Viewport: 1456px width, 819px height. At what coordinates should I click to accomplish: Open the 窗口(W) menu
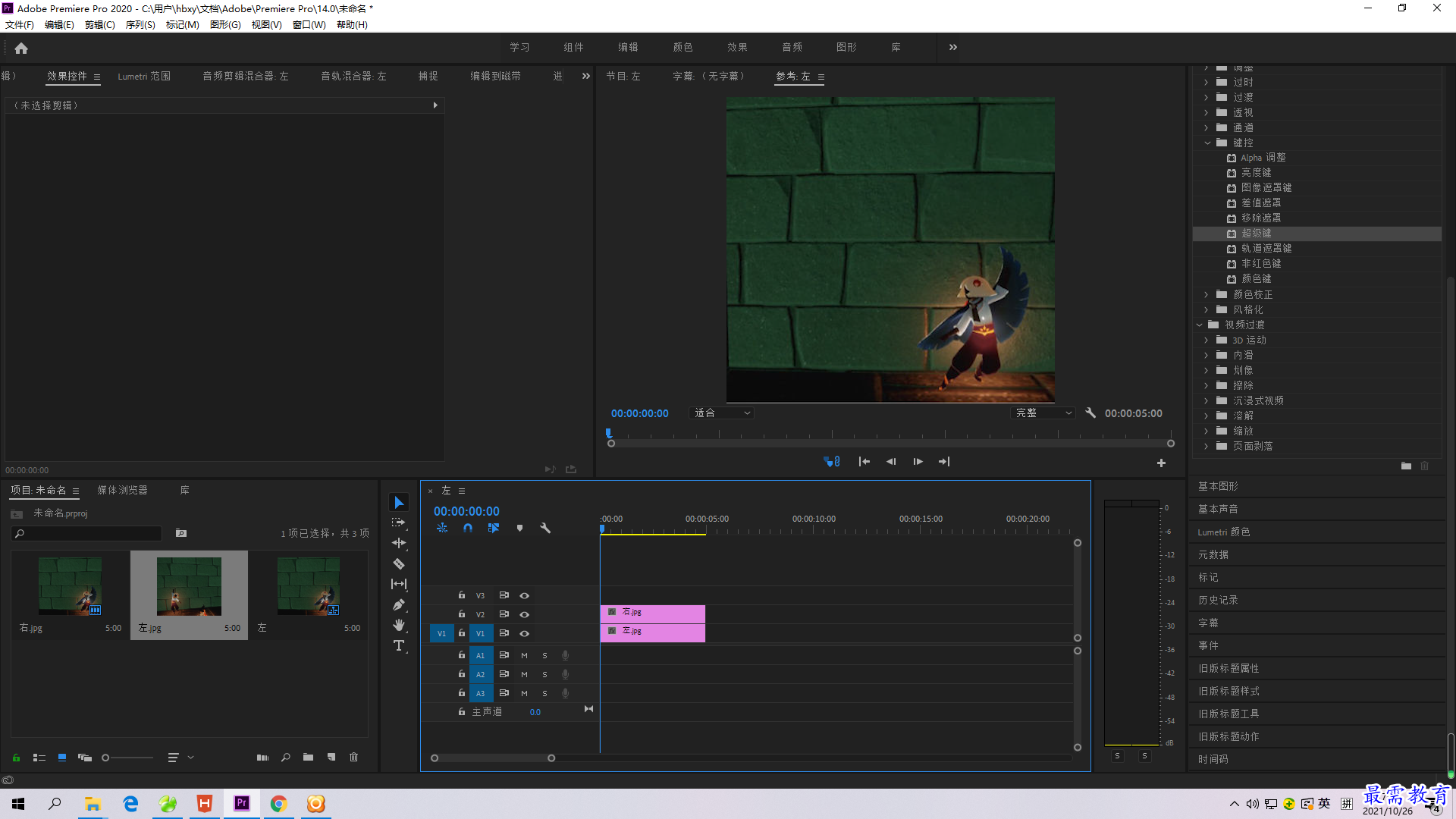(309, 25)
